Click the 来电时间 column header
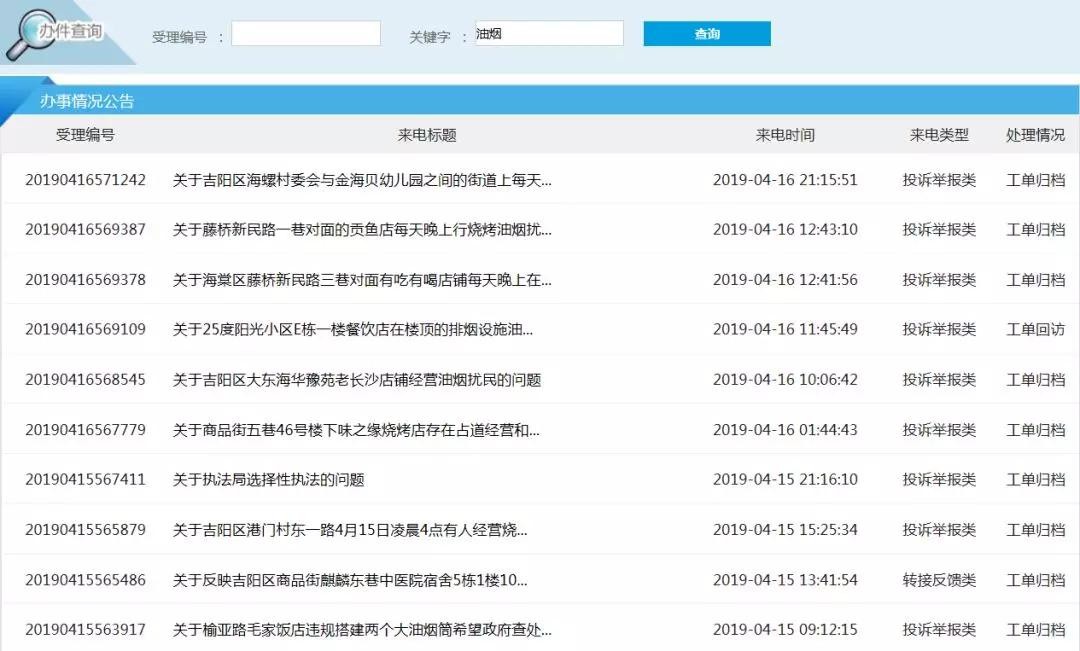1080x651 pixels. click(785, 135)
